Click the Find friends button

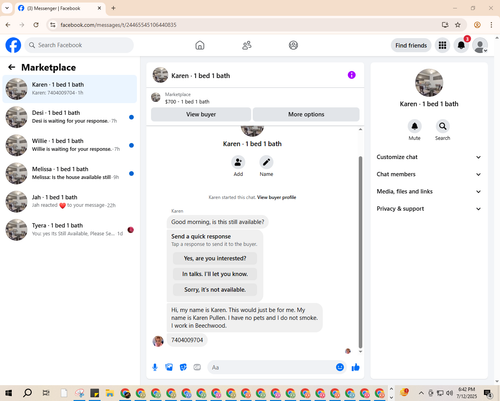coord(411,45)
